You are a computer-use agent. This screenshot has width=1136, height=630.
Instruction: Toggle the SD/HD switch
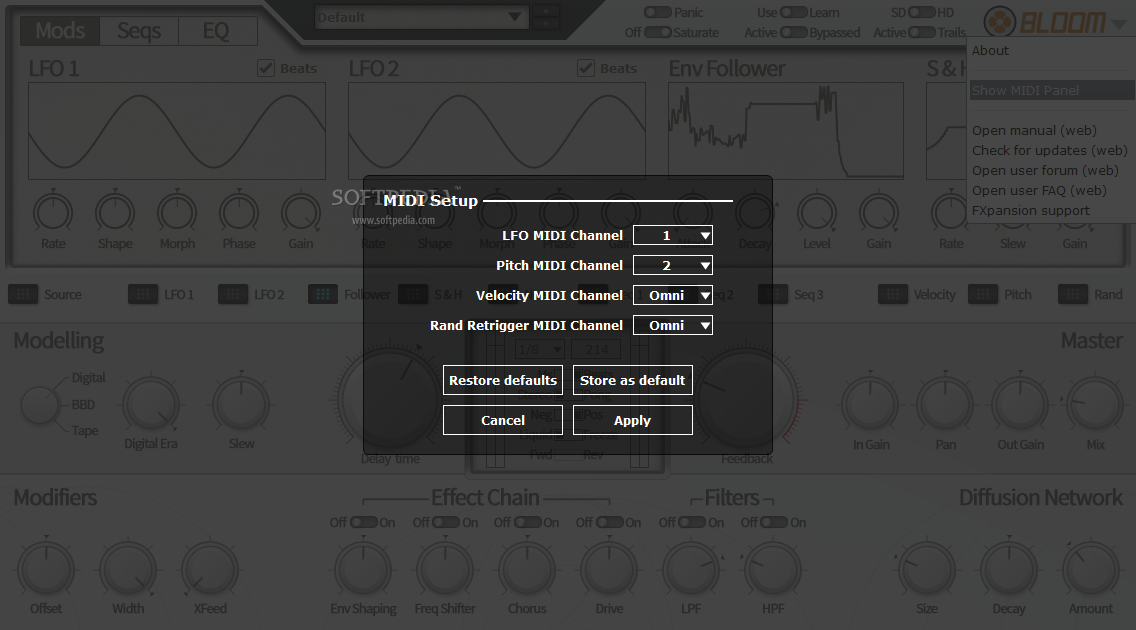click(x=922, y=12)
